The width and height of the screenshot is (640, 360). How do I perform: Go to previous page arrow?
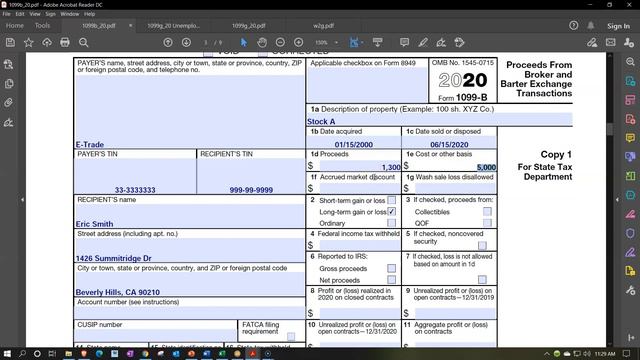(168, 42)
